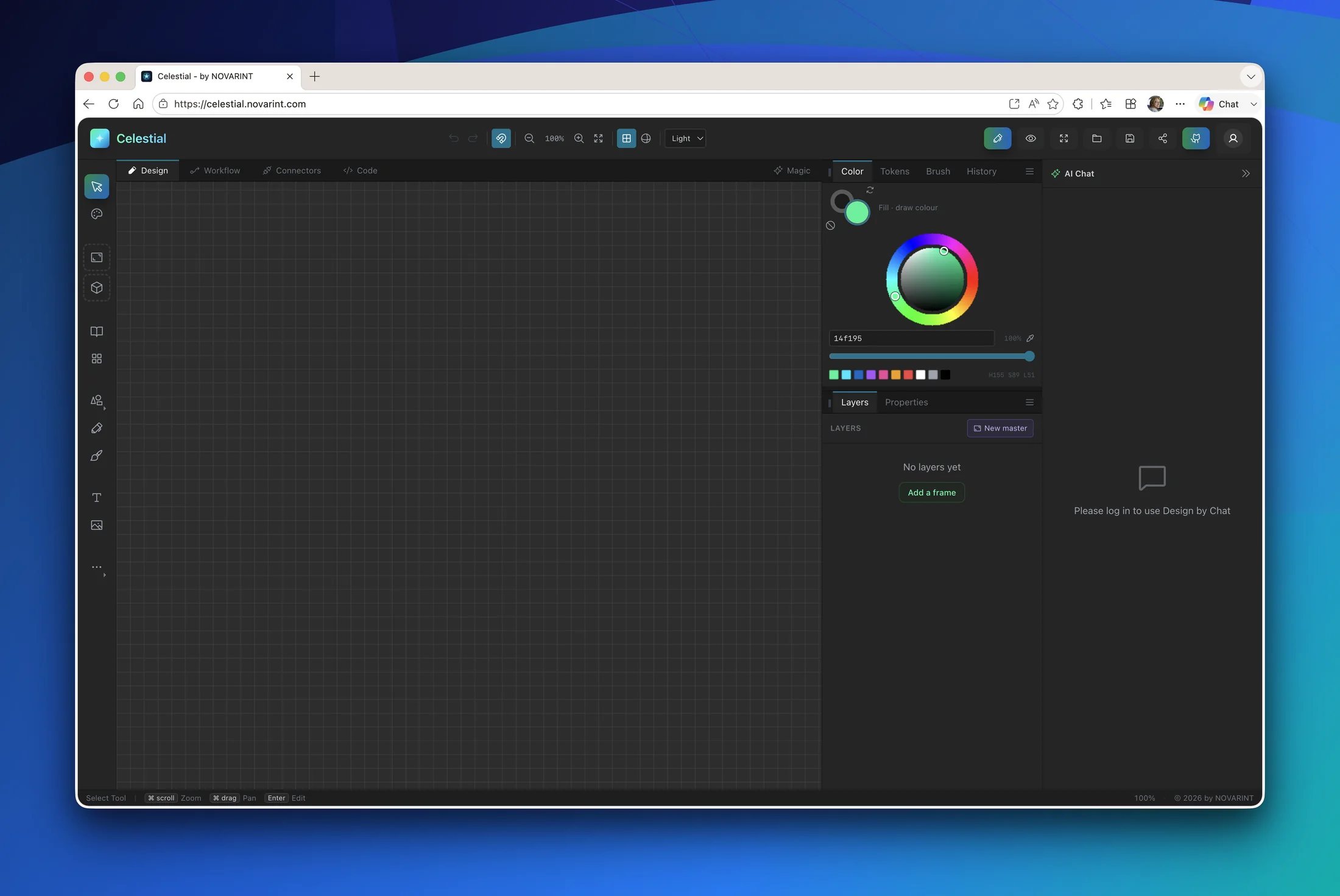This screenshot has height=896, width=1340.
Task: Click the eyedropper icon beside opacity
Action: pos(1030,338)
